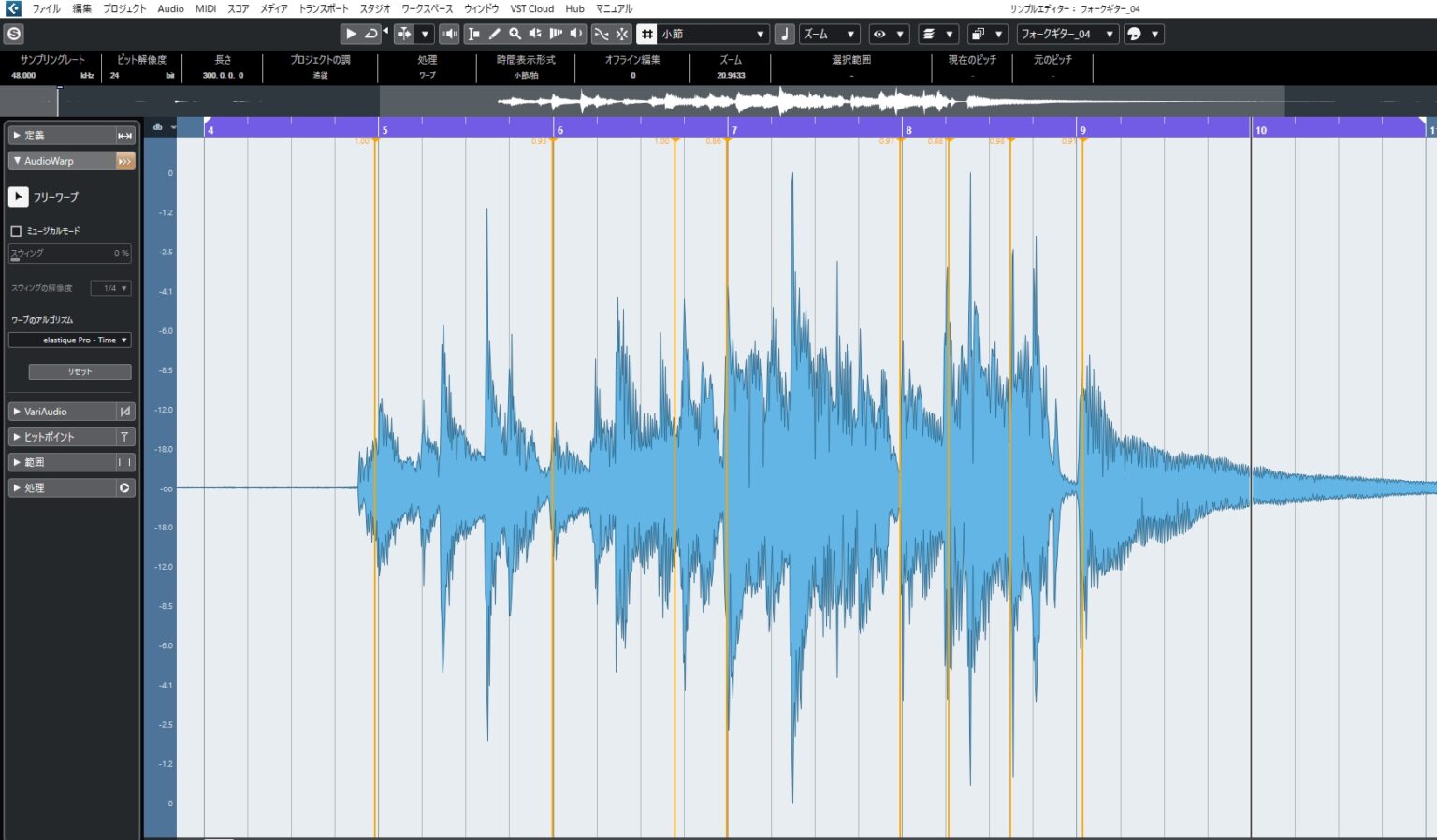Enable the ミュージカルモード checkbox

tap(15, 230)
